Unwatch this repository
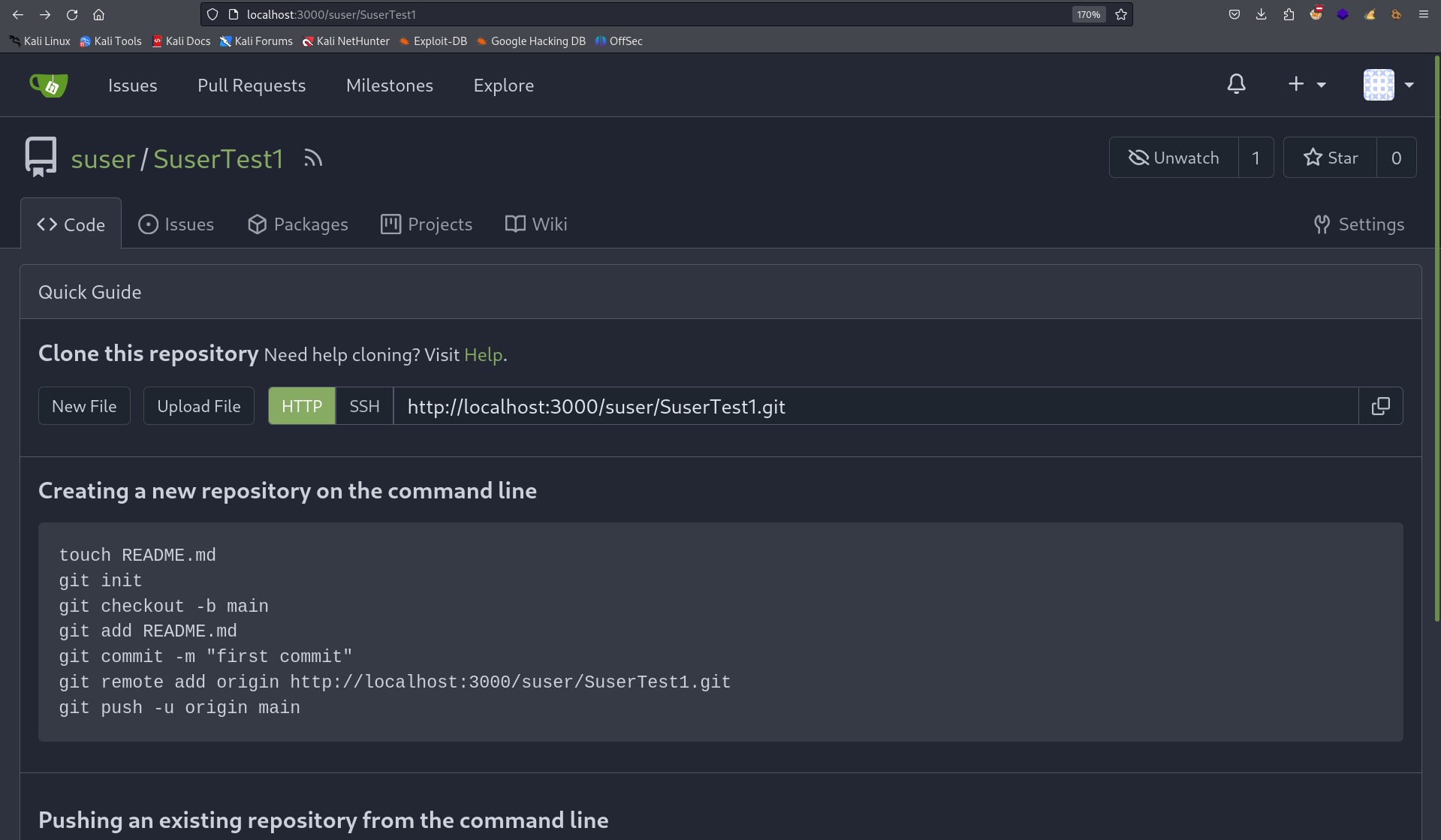Screen dimensions: 1441x840 1174,158
